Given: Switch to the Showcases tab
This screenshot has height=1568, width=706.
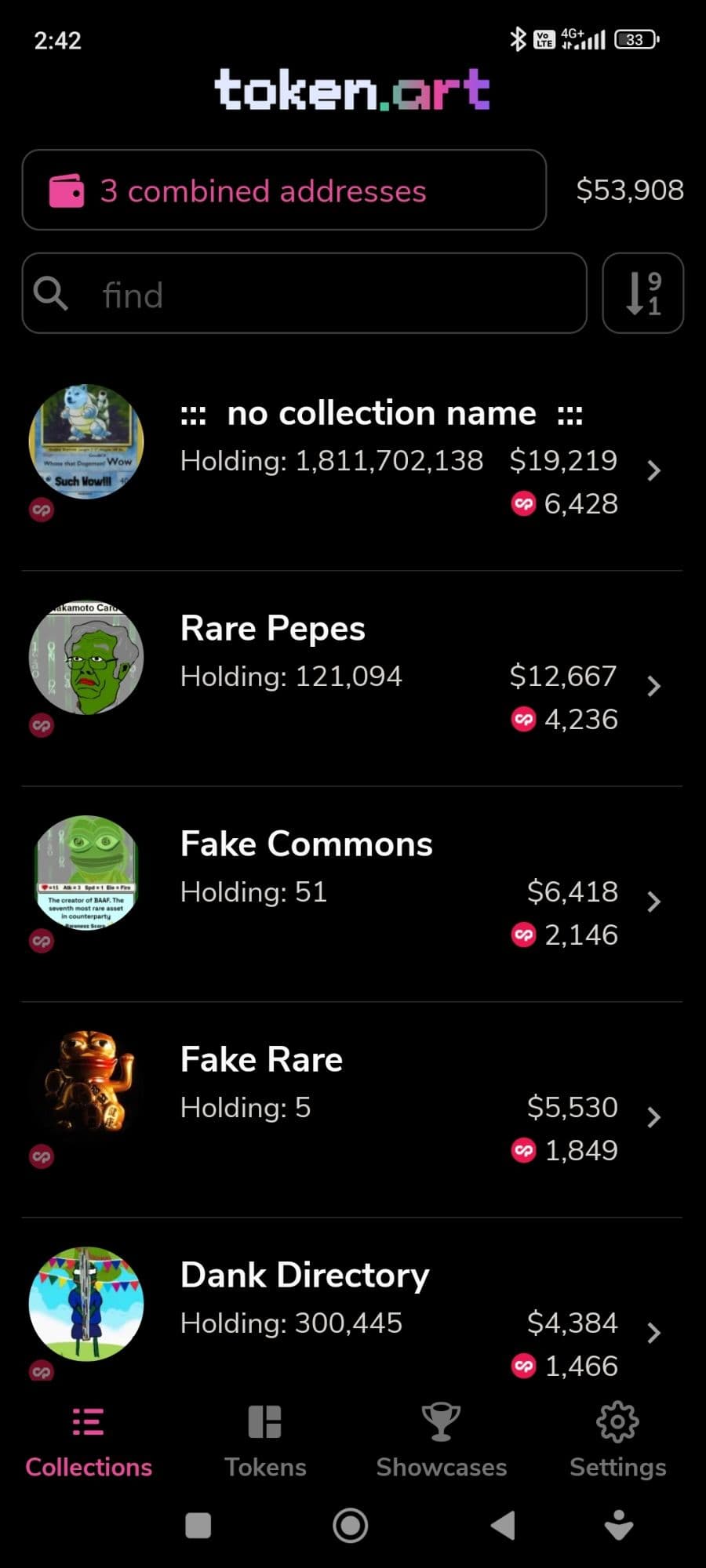Looking at the screenshot, I should pos(441,1441).
